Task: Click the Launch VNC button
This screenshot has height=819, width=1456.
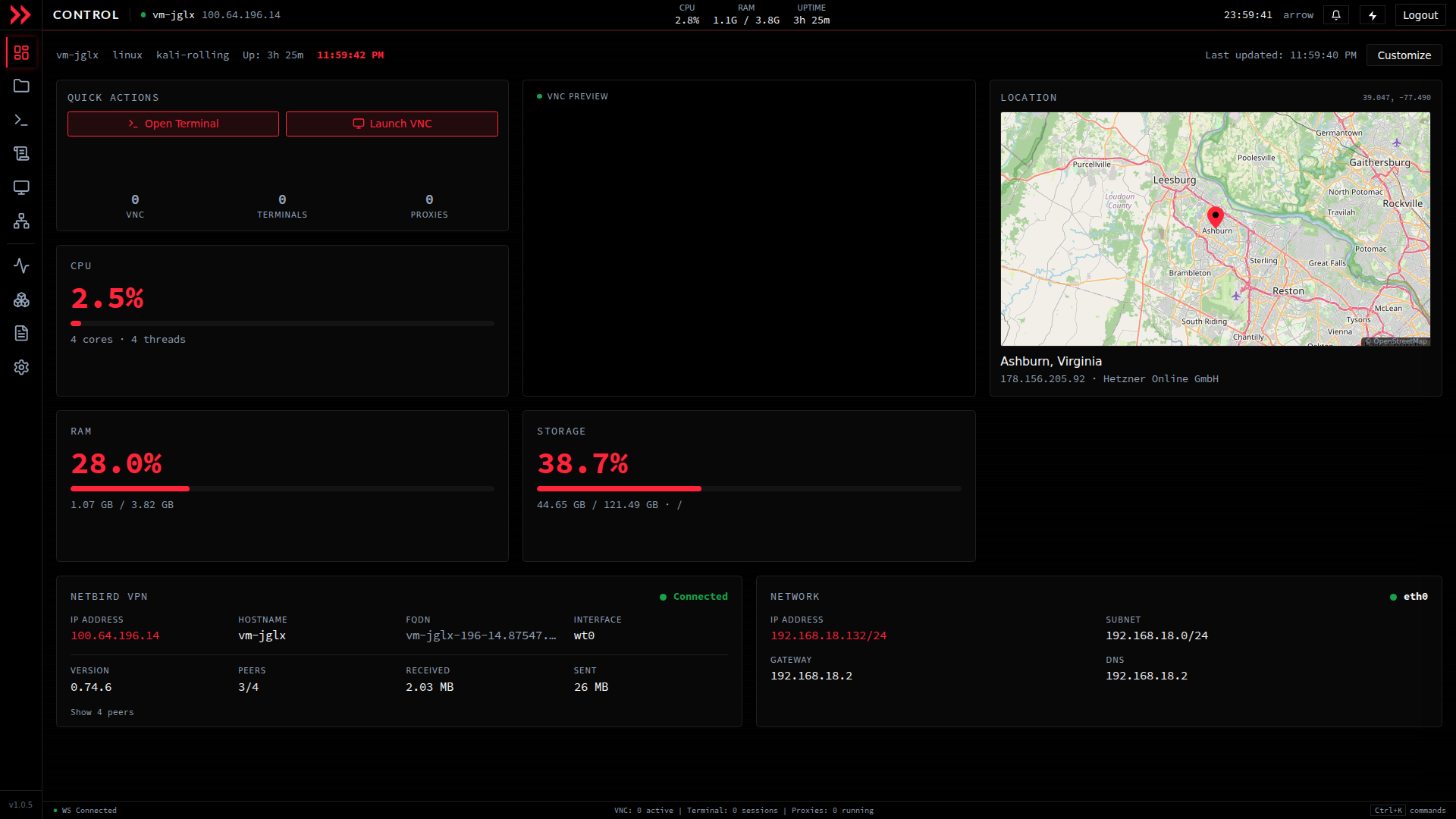Action: coord(392,124)
